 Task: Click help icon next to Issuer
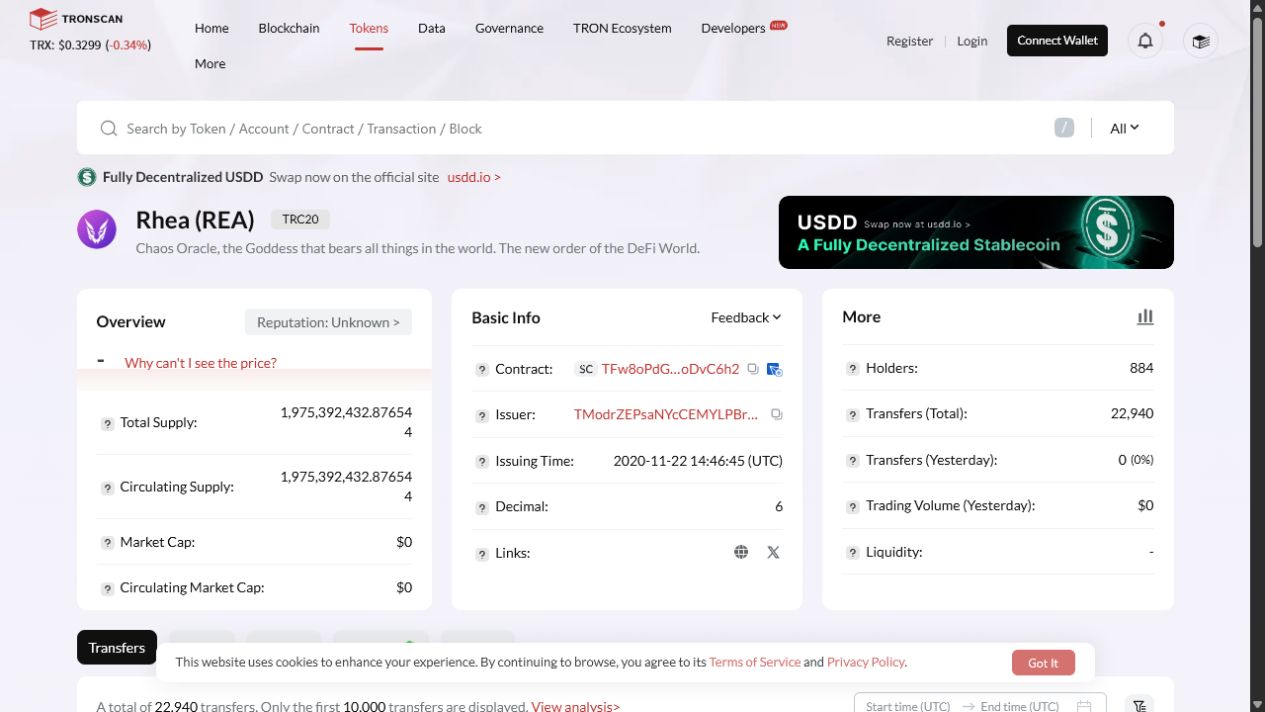(482, 415)
